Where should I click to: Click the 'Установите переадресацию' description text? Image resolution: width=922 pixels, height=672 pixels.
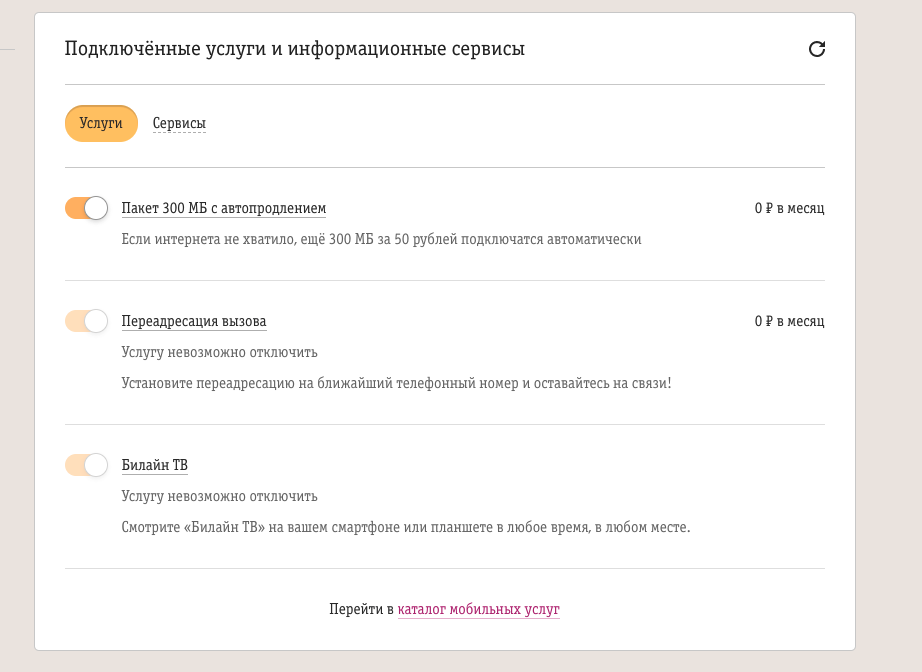pyautogui.click(x=396, y=383)
